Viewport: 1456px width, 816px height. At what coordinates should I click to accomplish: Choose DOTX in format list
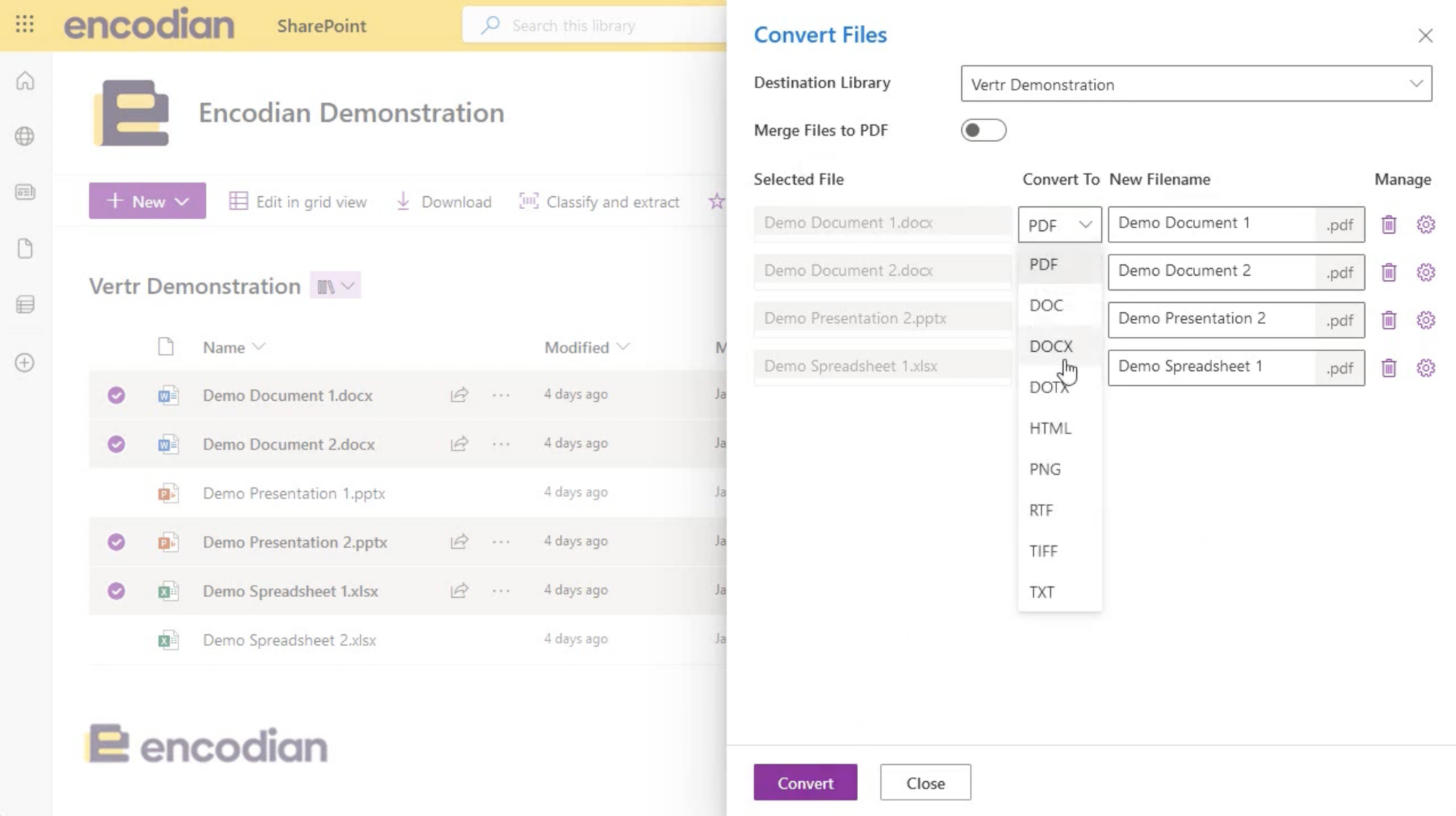pyautogui.click(x=1059, y=387)
